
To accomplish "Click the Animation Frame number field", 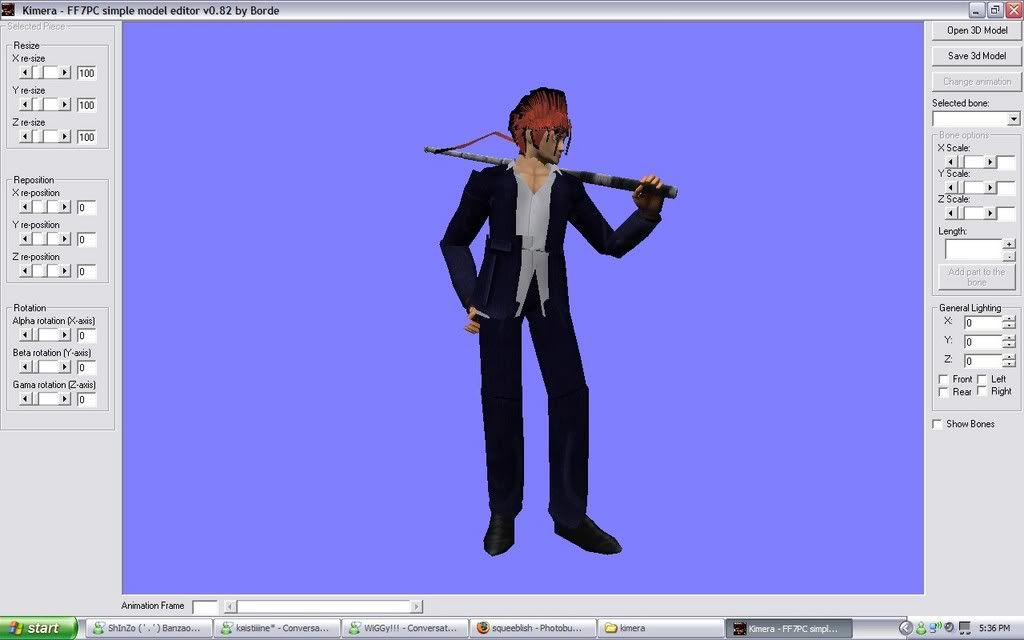I will tap(205, 607).
